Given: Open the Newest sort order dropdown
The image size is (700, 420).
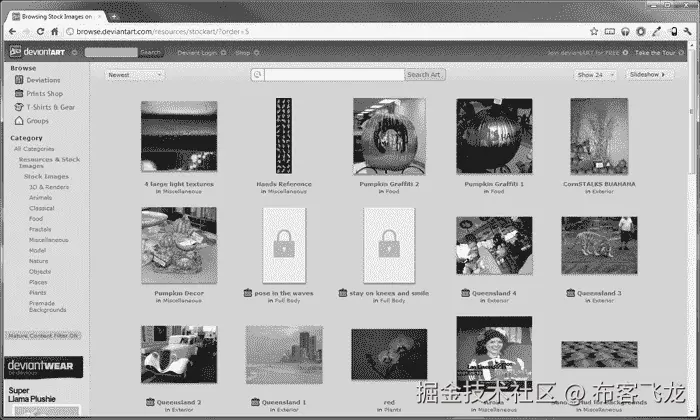Looking at the screenshot, I should [135, 75].
